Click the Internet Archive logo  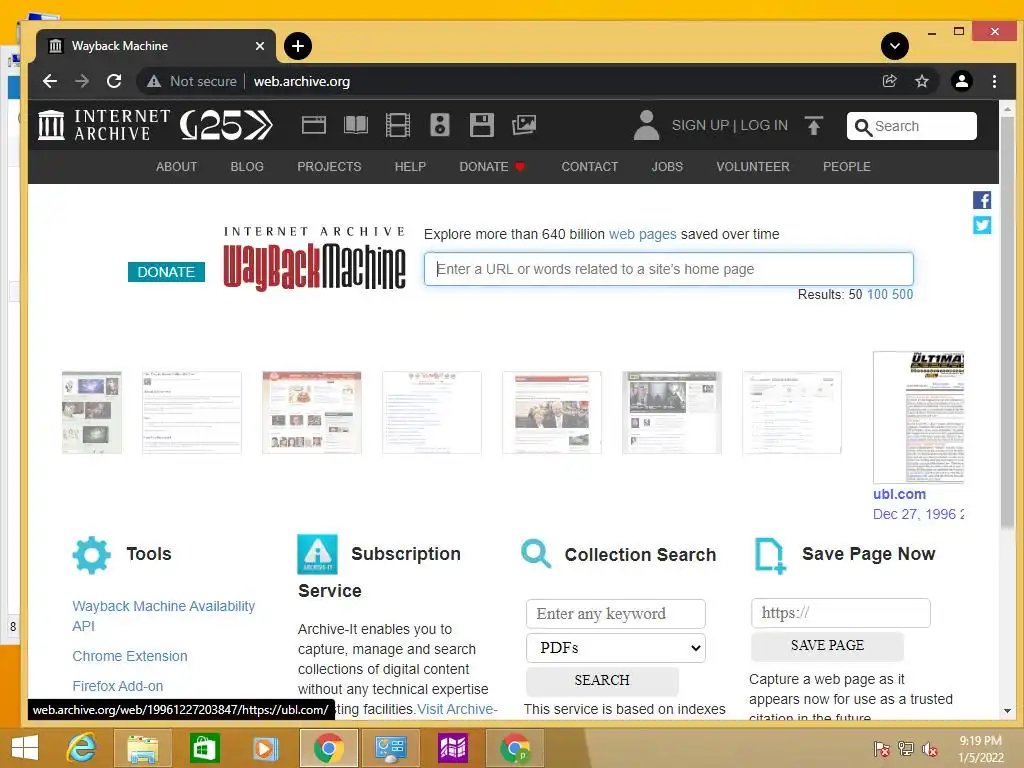(104, 125)
